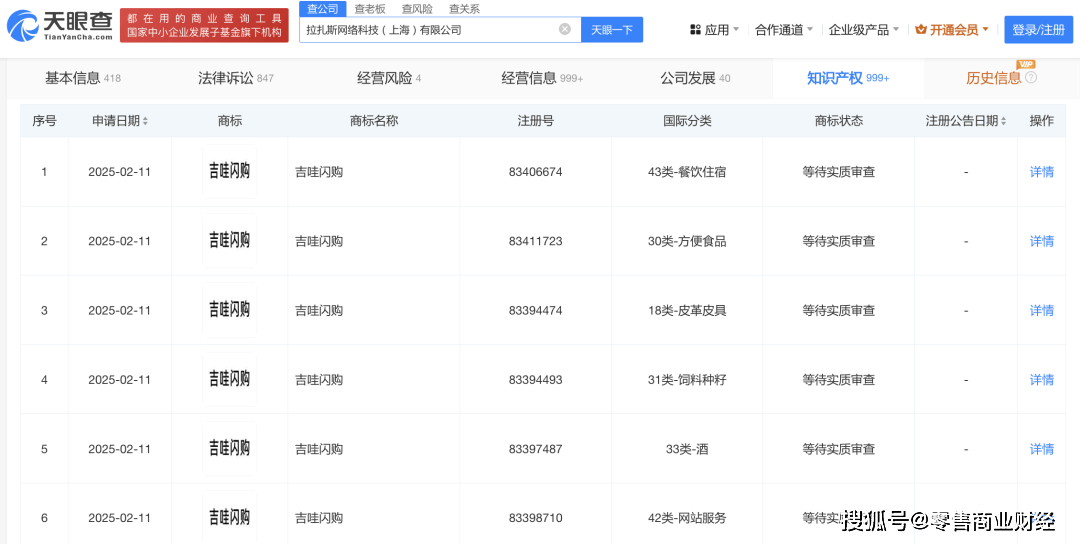Click the 43类-餐饮住宿 category cell
The width and height of the screenshot is (1080, 544).
coord(687,172)
